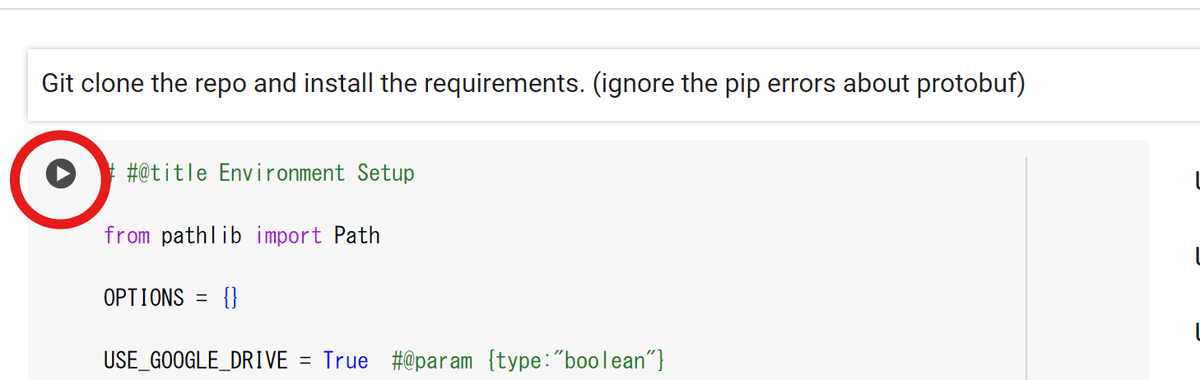
Task: Click the 'Path' class name
Action: [x=357, y=236]
